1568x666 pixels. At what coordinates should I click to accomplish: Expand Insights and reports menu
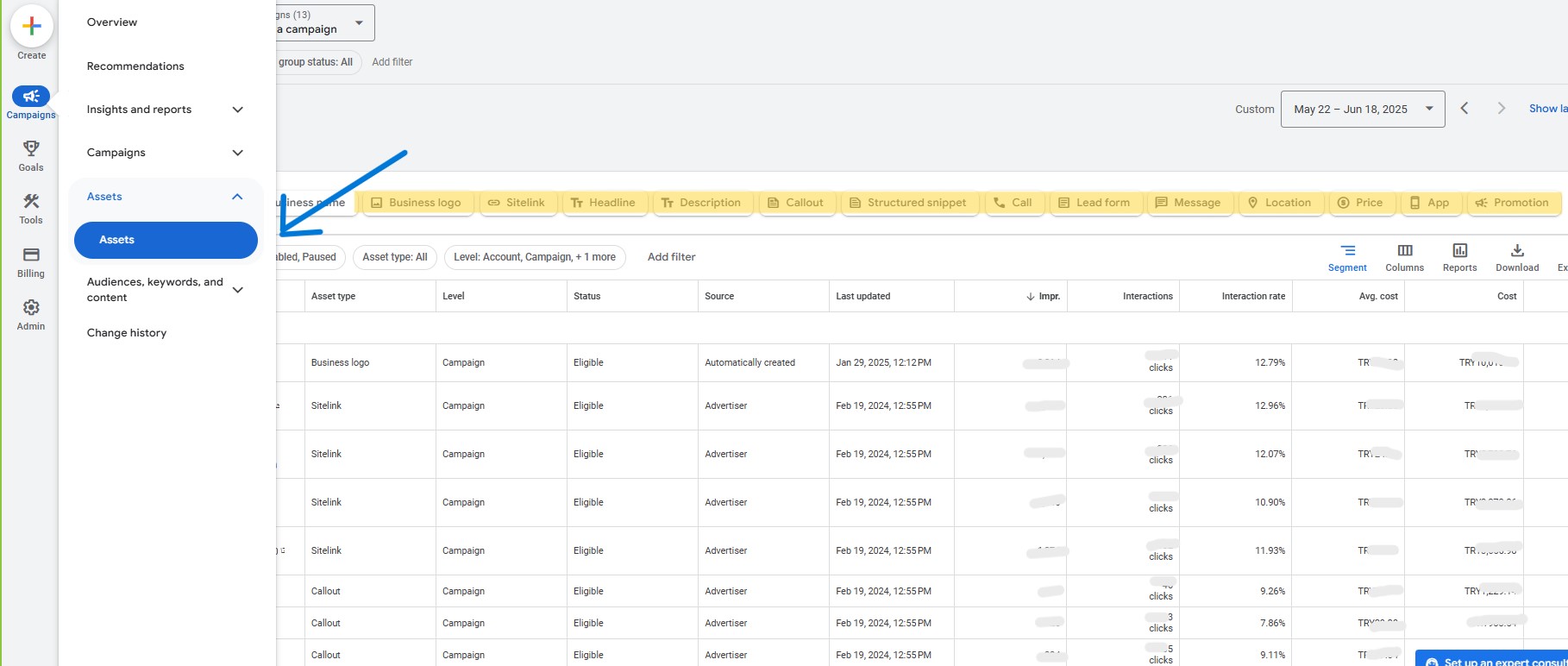[238, 110]
